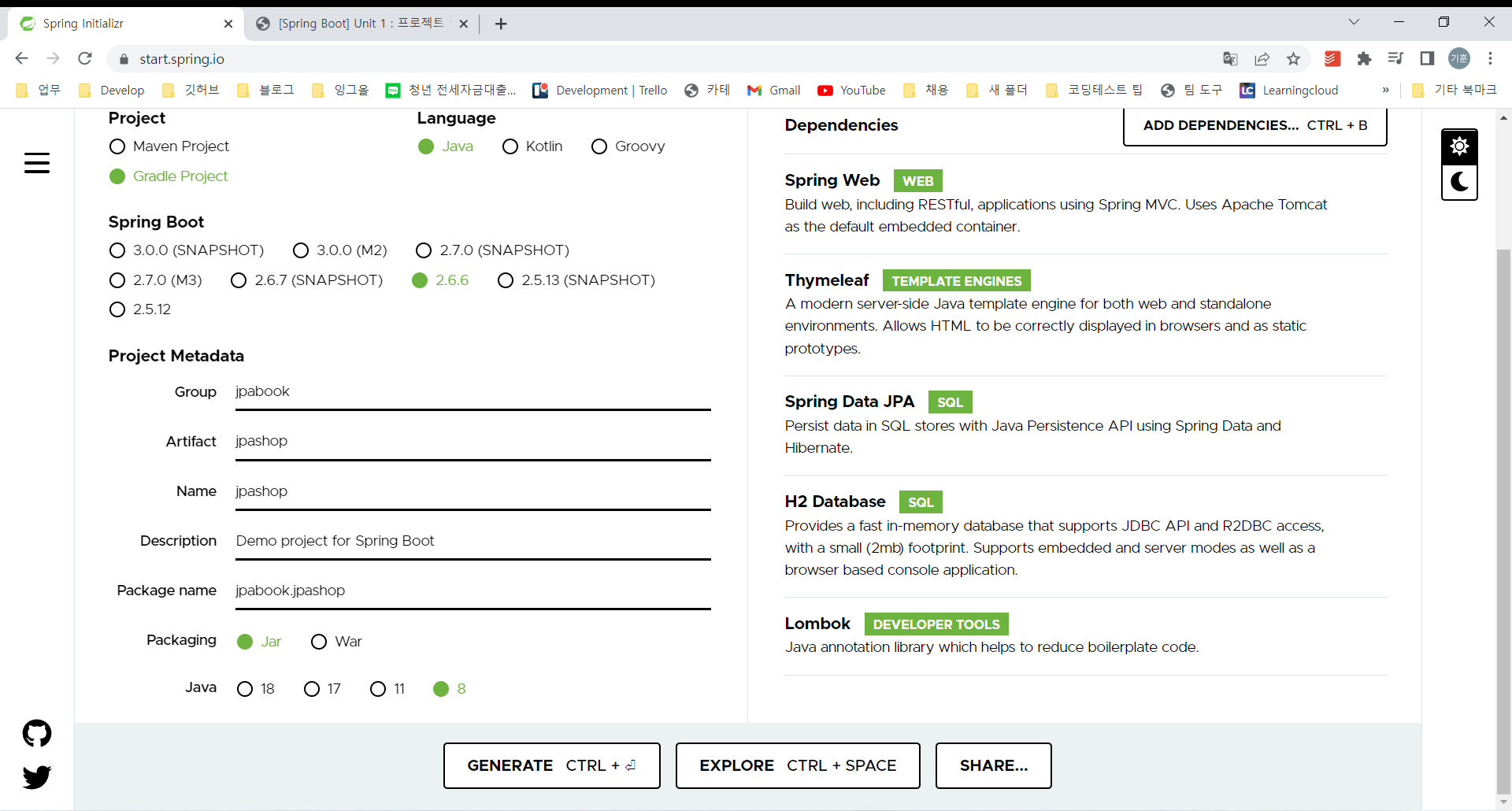Click the page vertical scrollbar
This screenshot has width=1512, height=811.
click(x=1504, y=520)
